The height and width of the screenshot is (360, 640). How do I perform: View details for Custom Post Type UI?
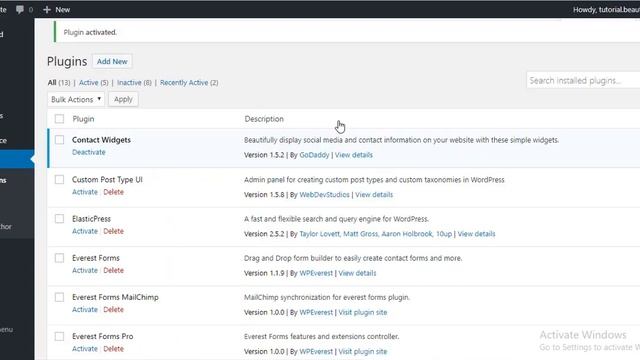pos(374,195)
